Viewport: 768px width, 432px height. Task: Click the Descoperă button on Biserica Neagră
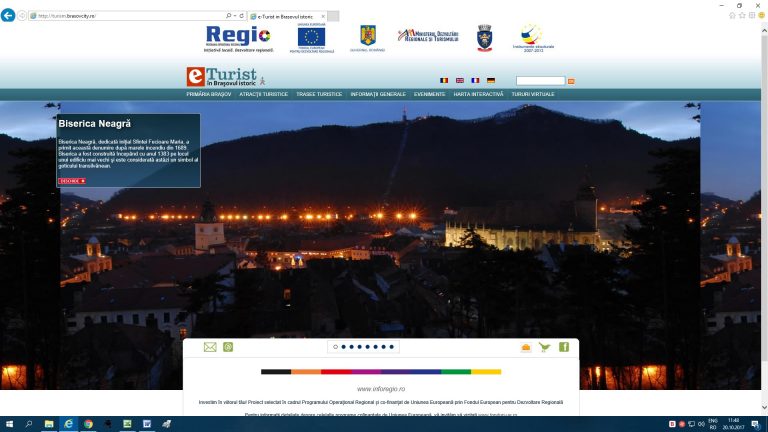click(x=72, y=181)
